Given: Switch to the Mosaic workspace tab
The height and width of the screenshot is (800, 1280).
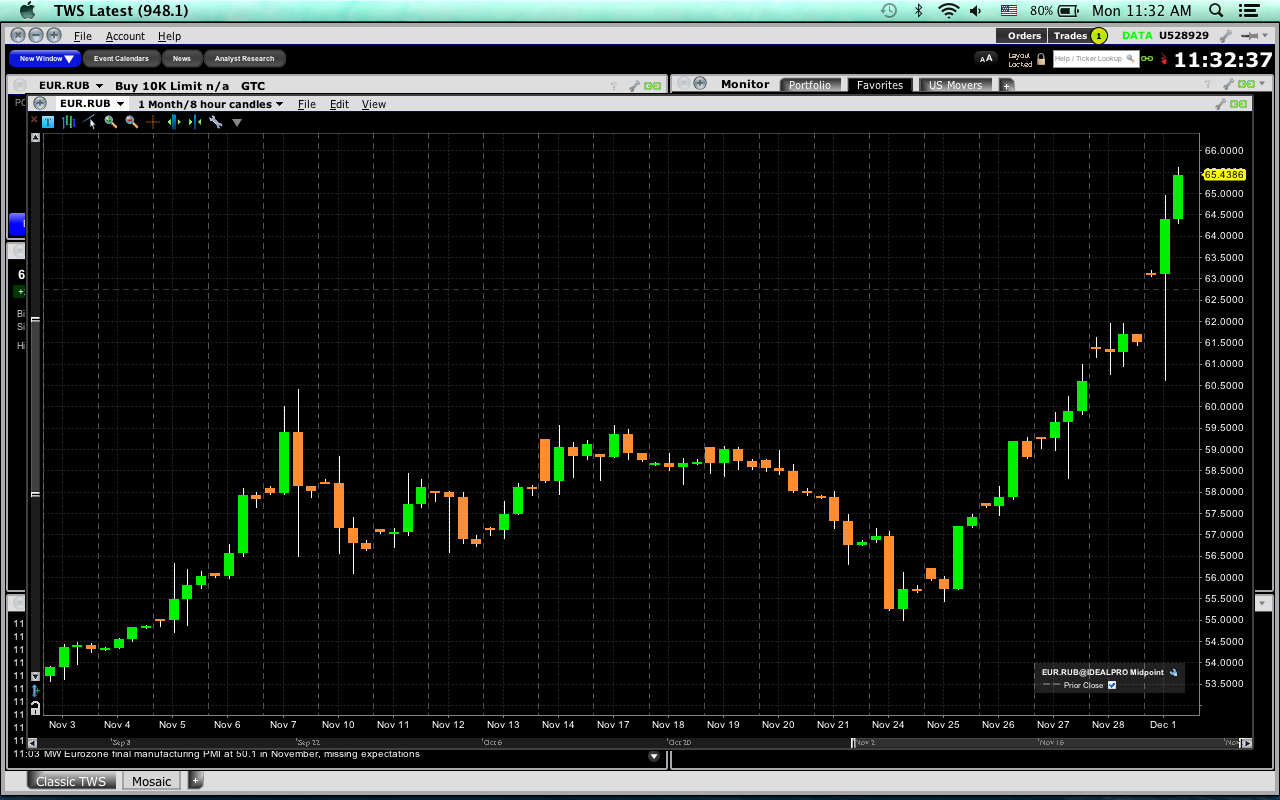Looking at the screenshot, I should coord(152,781).
